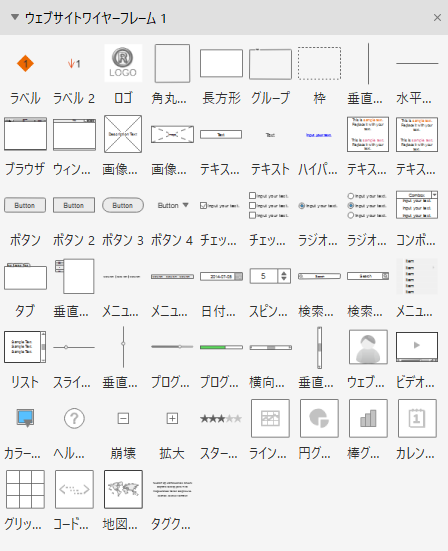Select the first テキス... sample text block

tap(368, 134)
